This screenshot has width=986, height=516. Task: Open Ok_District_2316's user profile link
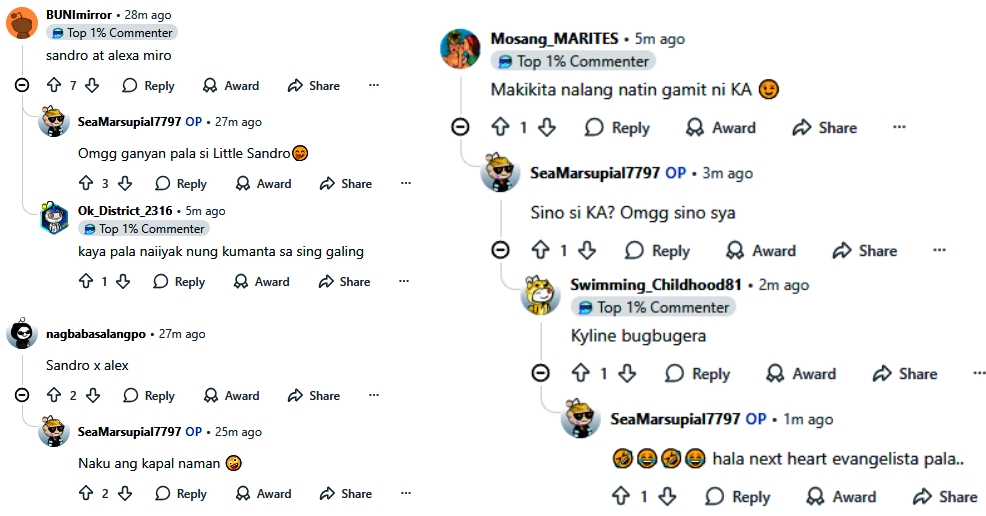point(125,211)
